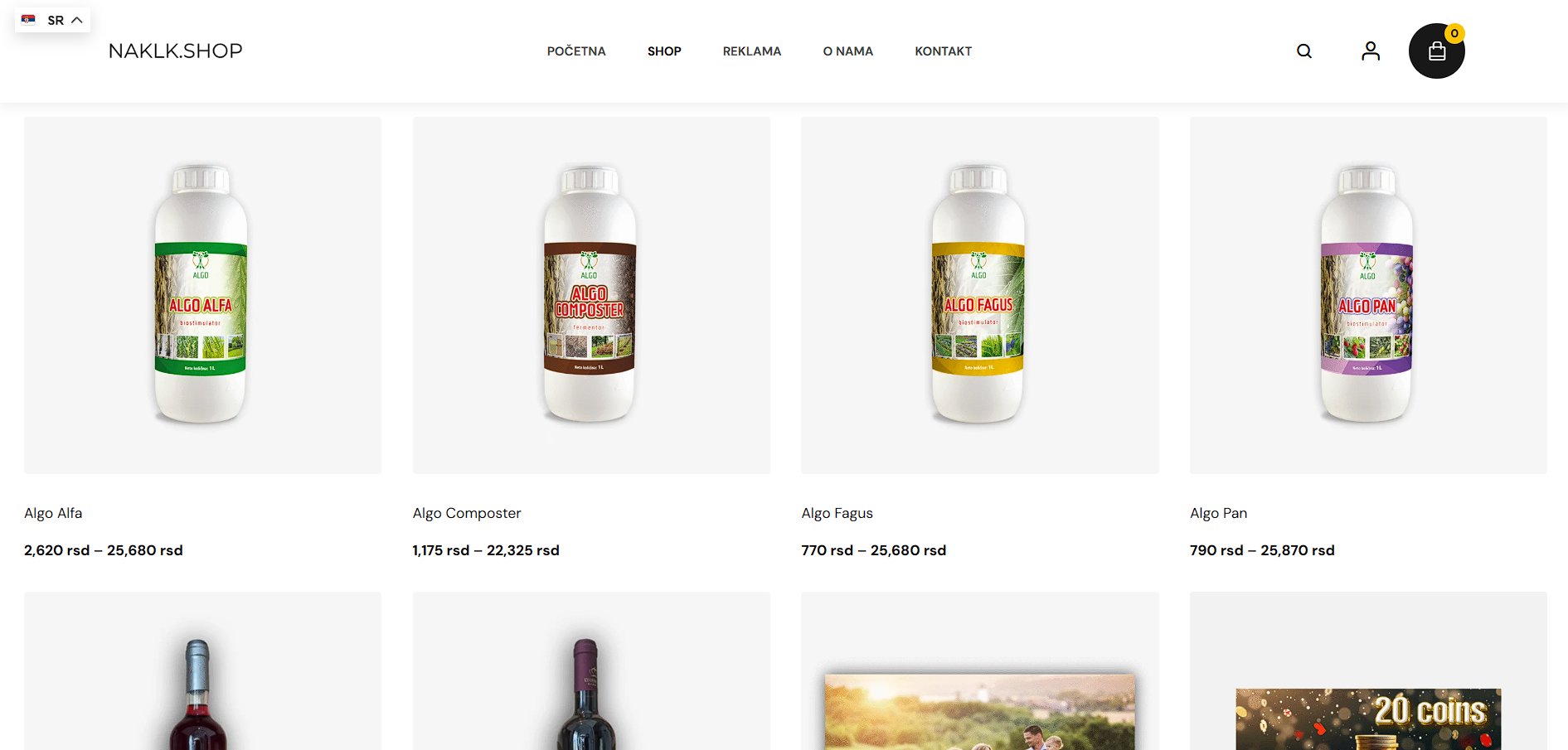Image resolution: width=1568 pixels, height=750 pixels.
Task: Open the Algo Alfa product title
Action: point(53,513)
